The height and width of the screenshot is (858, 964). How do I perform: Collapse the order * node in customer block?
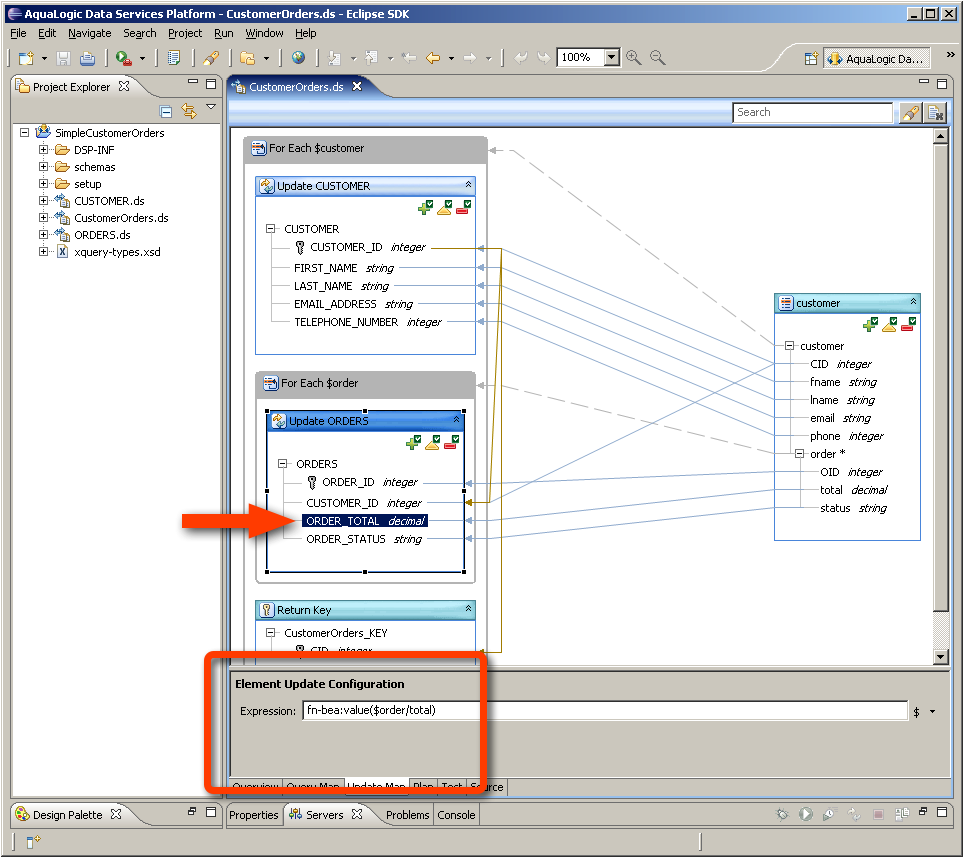point(799,454)
